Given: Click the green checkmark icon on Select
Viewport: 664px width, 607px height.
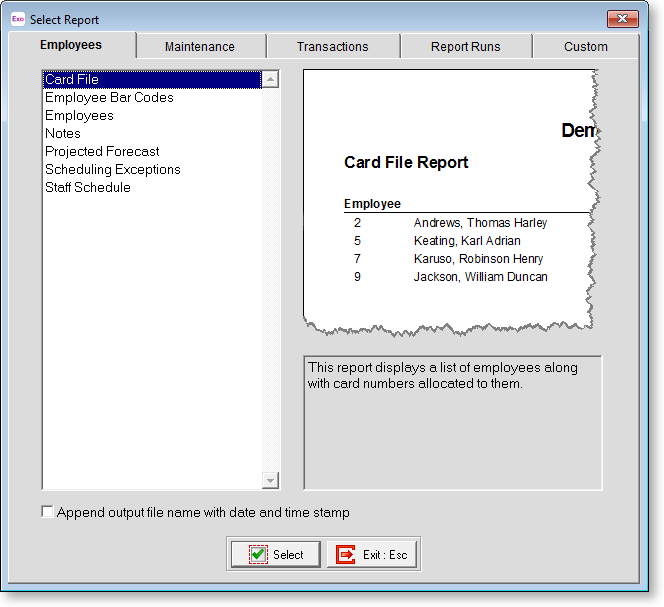Looking at the screenshot, I should click(x=258, y=554).
